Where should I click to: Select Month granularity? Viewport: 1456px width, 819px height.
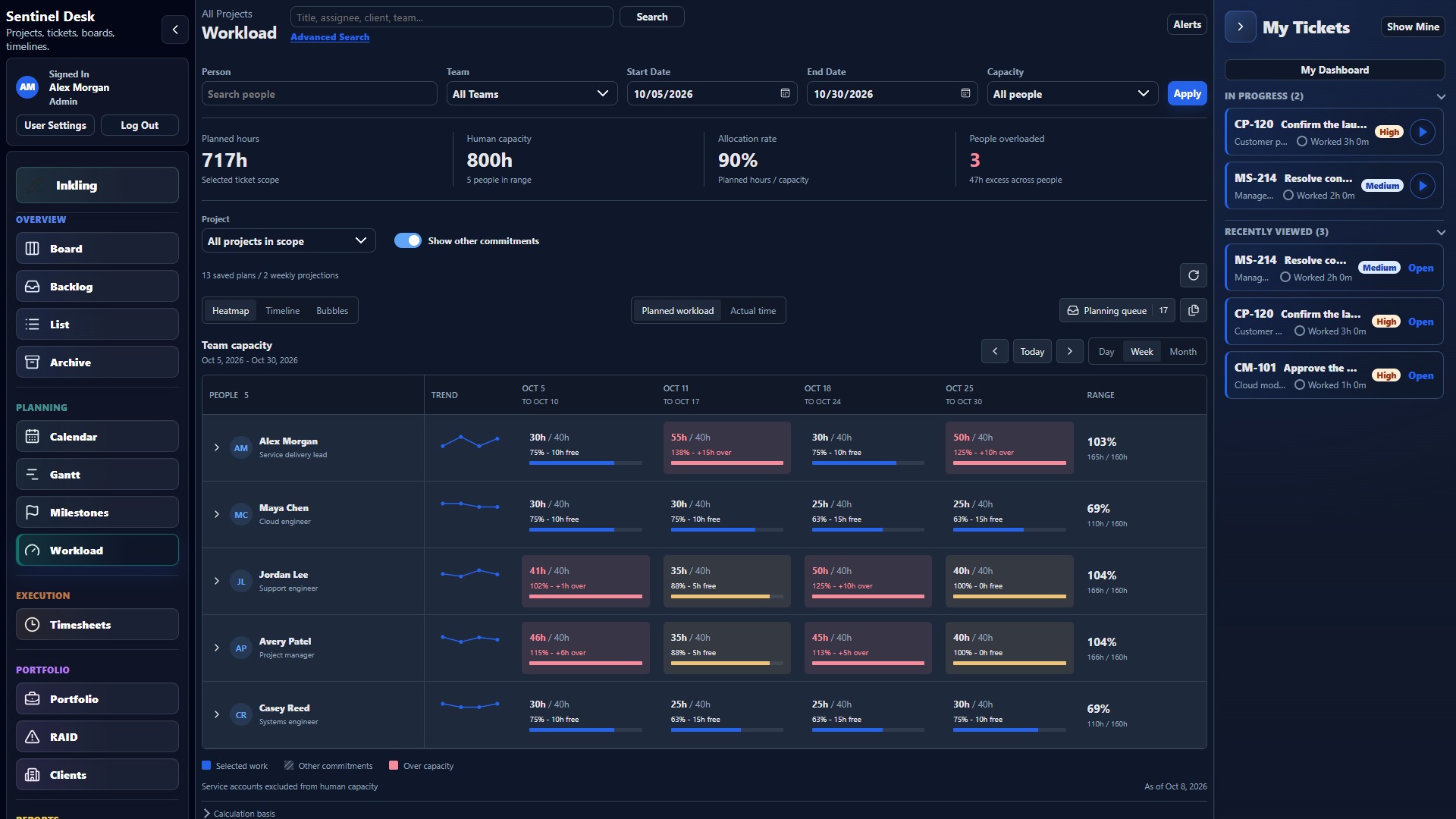(x=1183, y=352)
